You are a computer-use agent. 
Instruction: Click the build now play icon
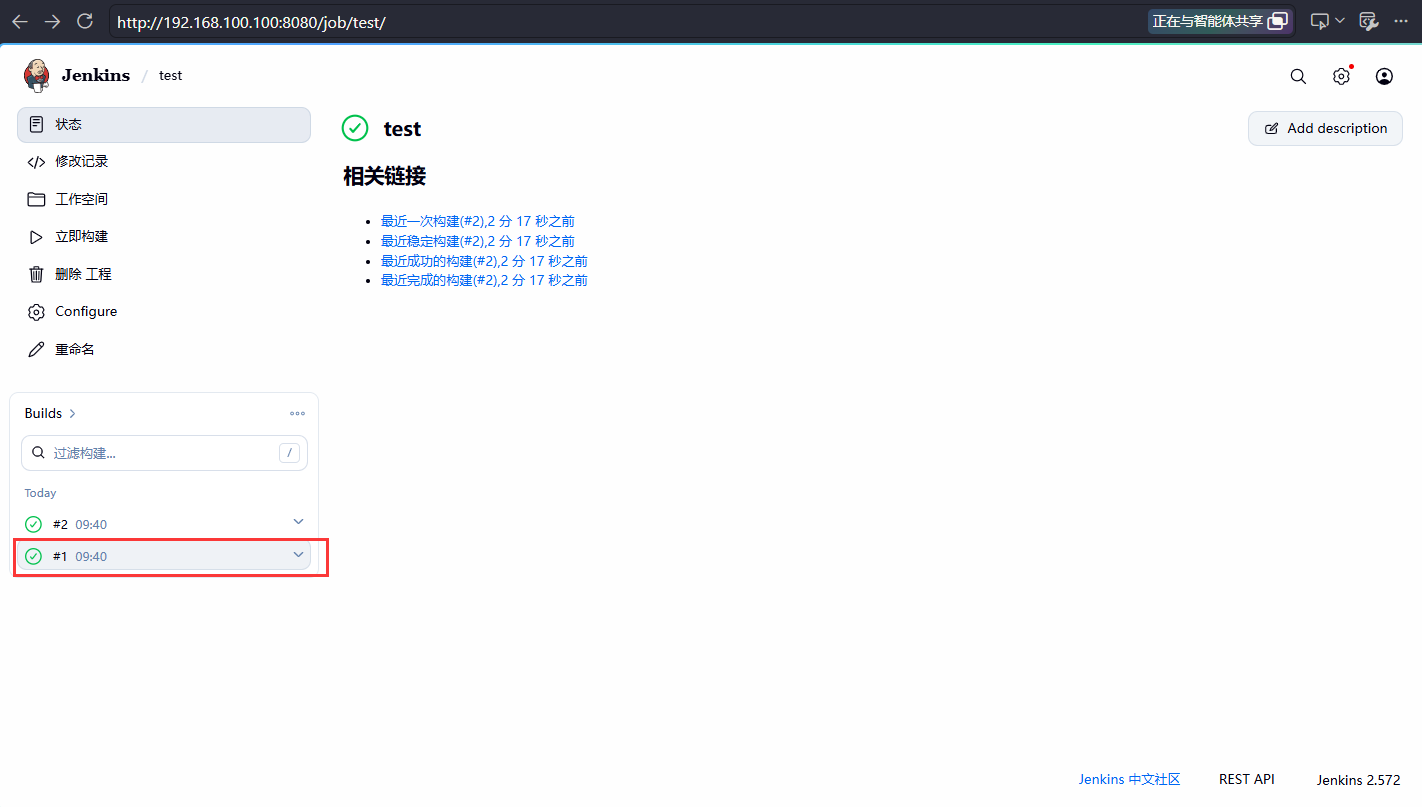[x=36, y=237]
